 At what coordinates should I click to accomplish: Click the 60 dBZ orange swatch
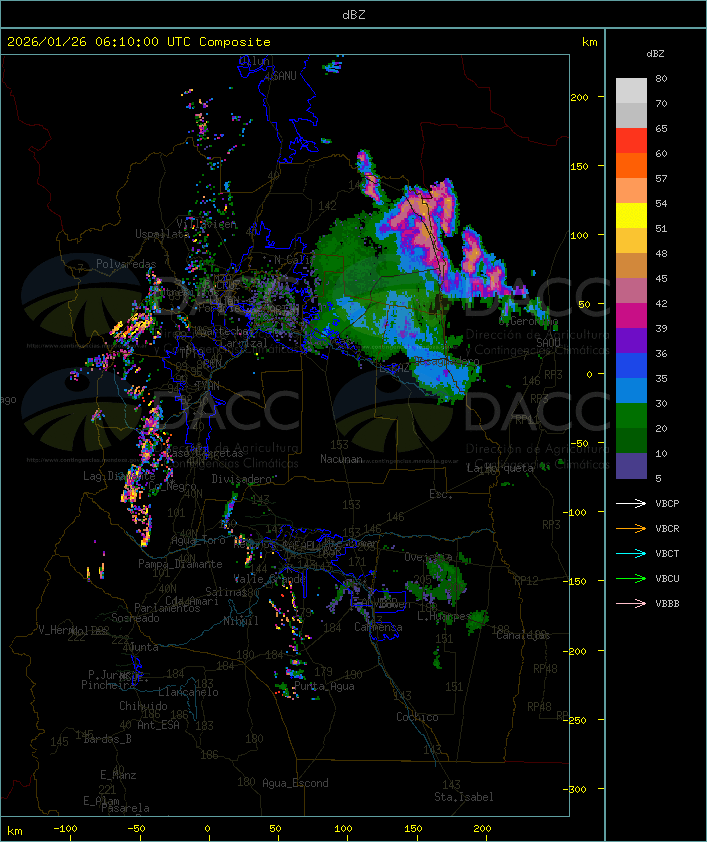point(631,165)
